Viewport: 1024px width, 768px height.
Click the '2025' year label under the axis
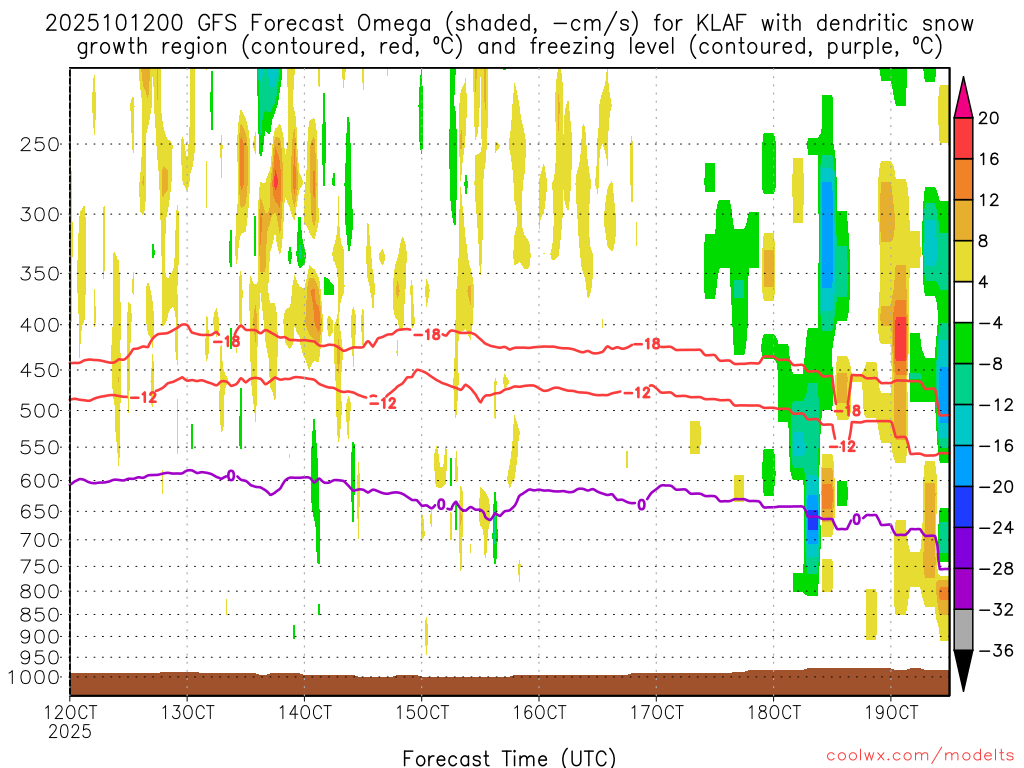tap(70, 731)
